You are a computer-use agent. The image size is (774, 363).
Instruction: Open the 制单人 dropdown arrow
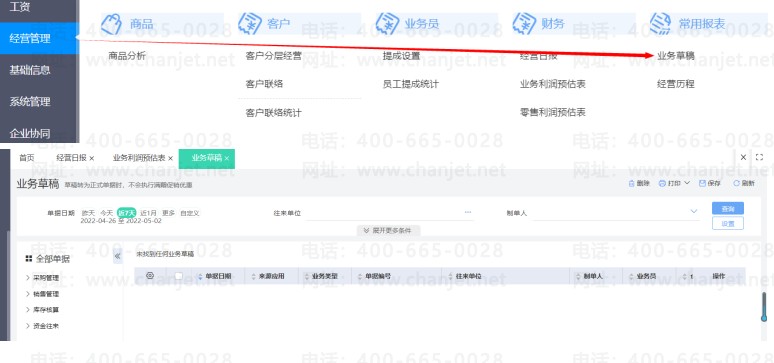coord(694,211)
